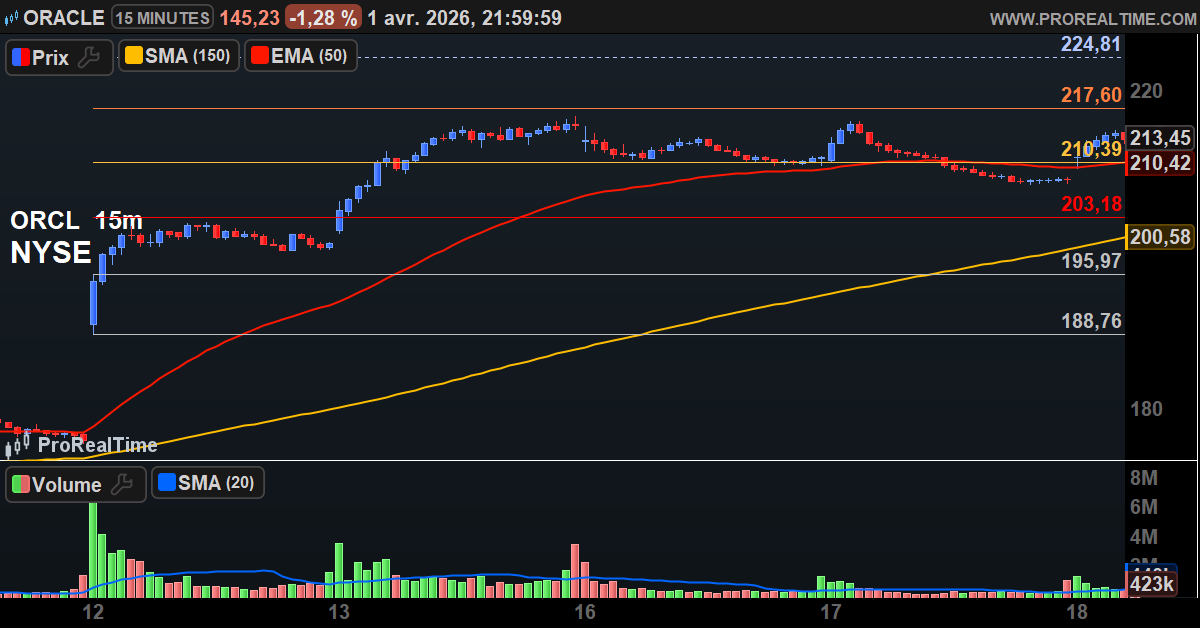Viewport: 1200px width, 628px height.
Task: Click the blue-red price color icon in Prix button
Action: click(22, 57)
